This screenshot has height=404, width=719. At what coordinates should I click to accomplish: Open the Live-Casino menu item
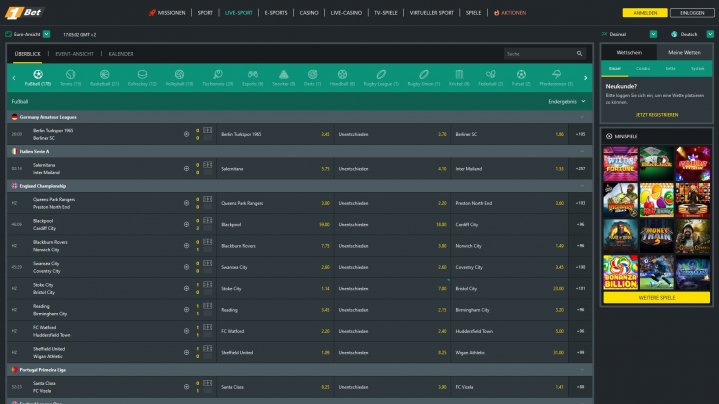click(x=346, y=13)
